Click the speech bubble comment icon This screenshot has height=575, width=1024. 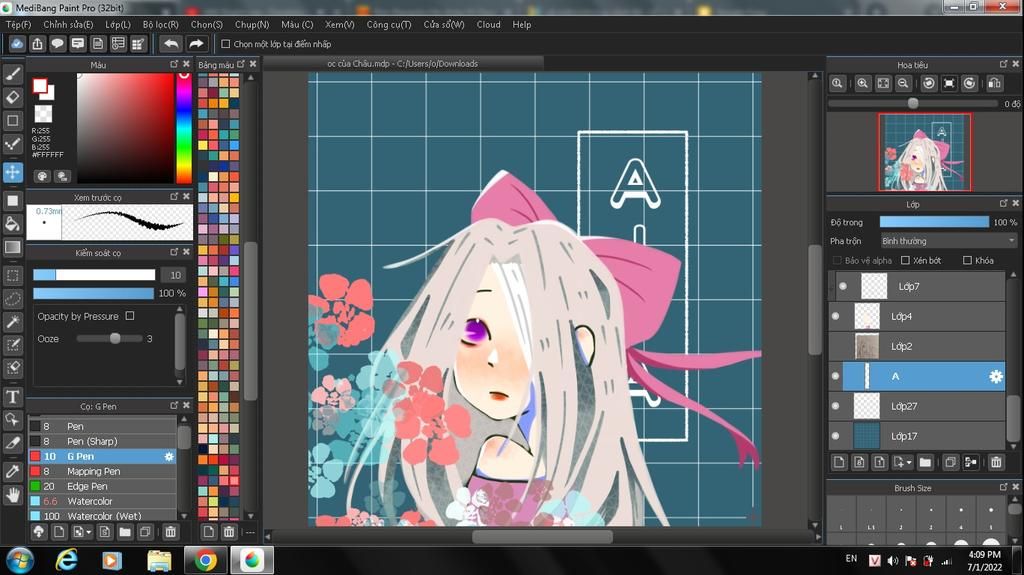pyautogui.click(x=57, y=44)
